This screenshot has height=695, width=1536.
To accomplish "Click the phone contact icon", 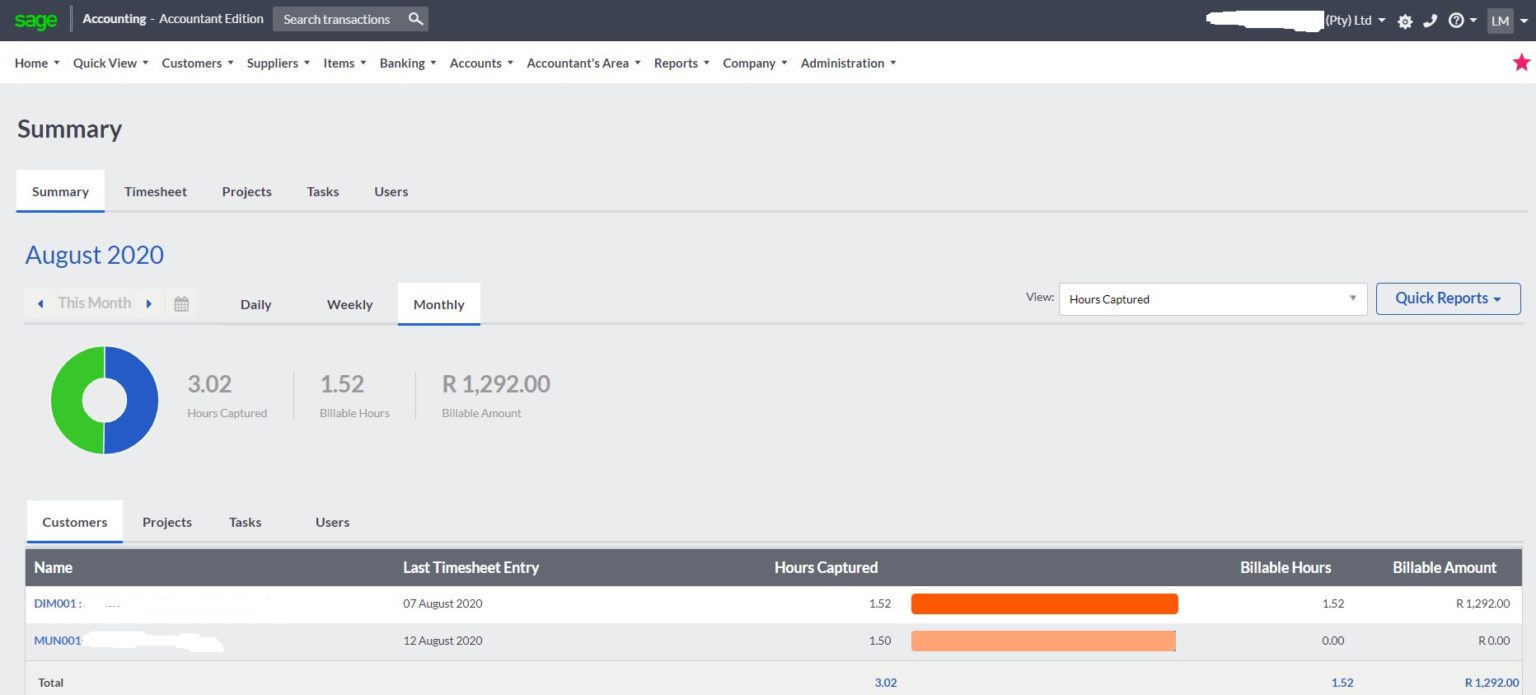I will 1430,20.
